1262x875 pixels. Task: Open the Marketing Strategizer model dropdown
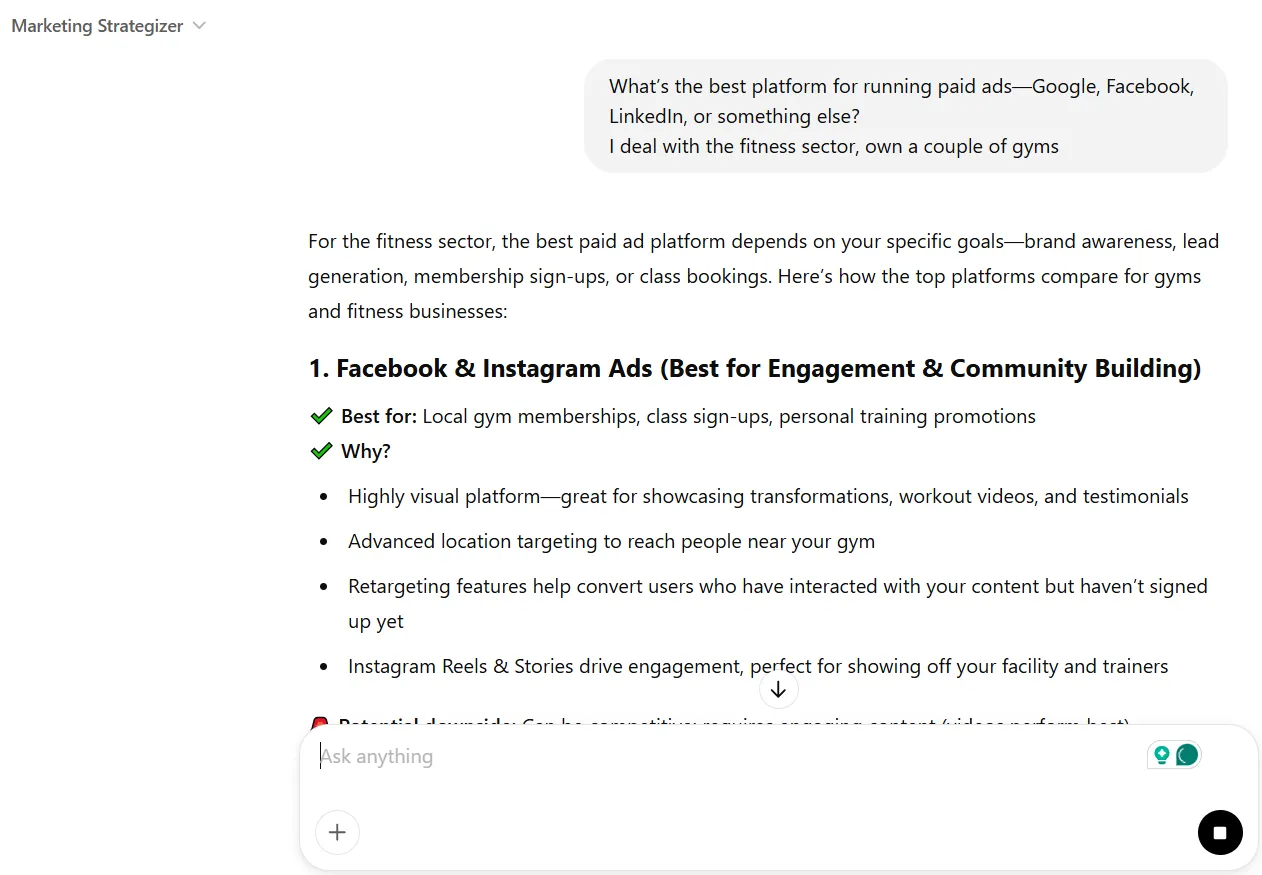tap(108, 26)
